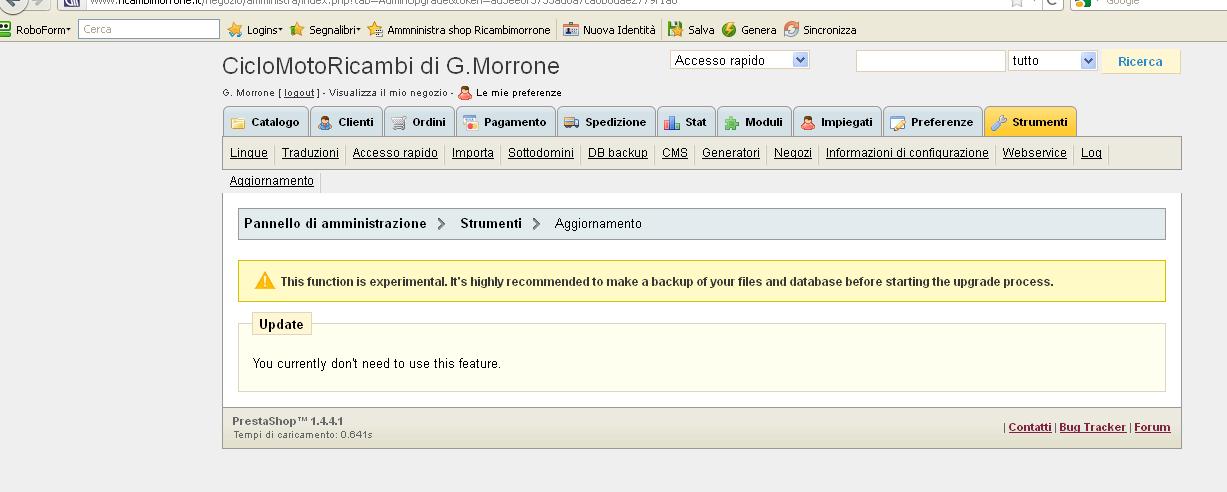Open Visualizza il mio negozio link

tap(387, 93)
